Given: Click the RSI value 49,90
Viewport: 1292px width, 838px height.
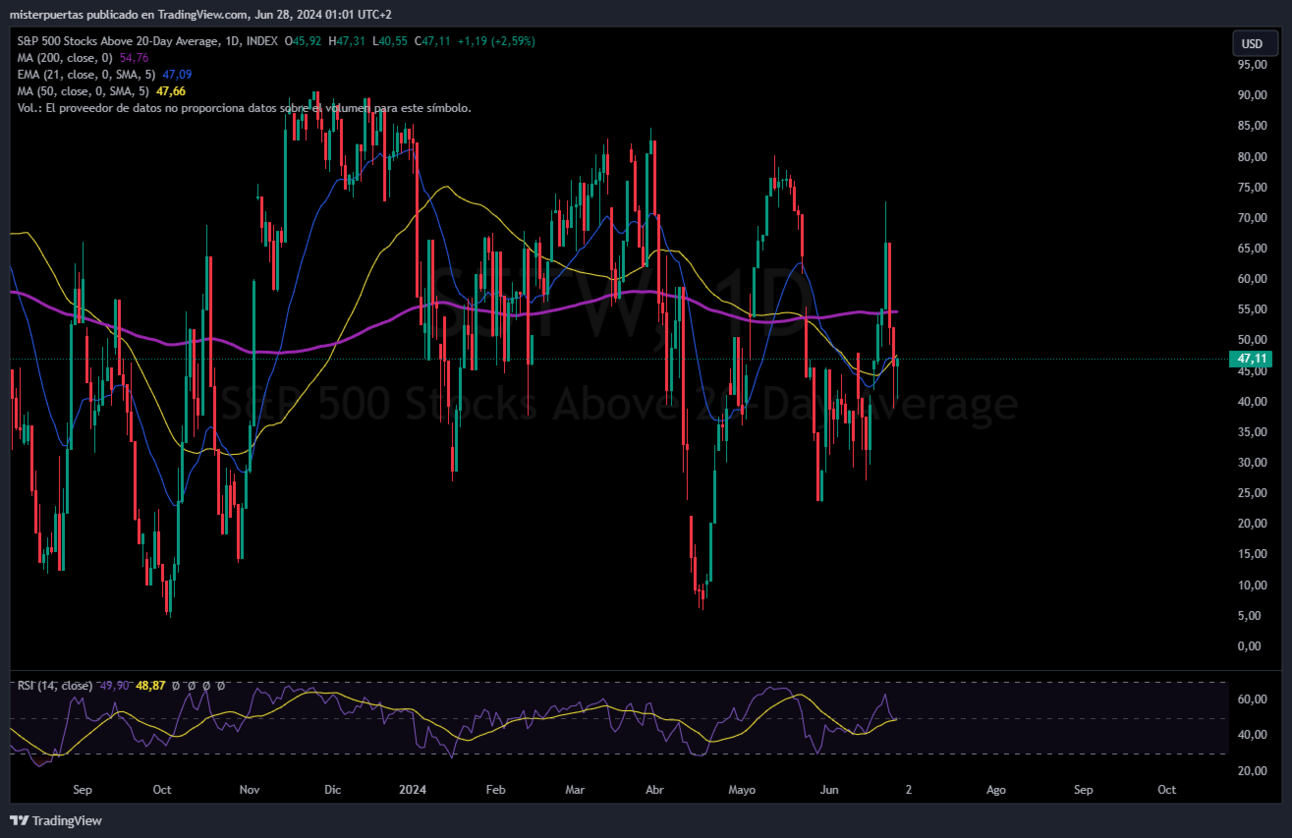Looking at the screenshot, I should pos(116,686).
